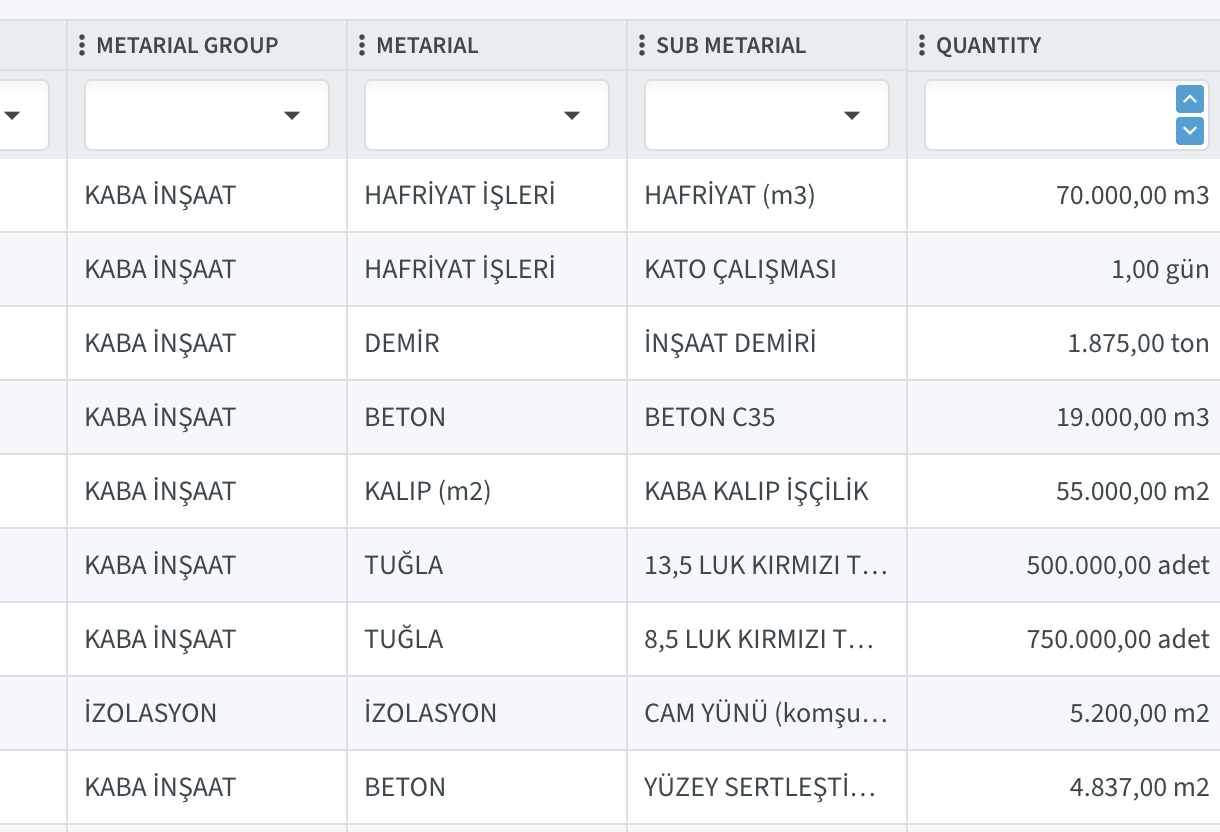Open QUANTITY column menu dots
Screen dimensions: 1220x832
tap(922, 45)
